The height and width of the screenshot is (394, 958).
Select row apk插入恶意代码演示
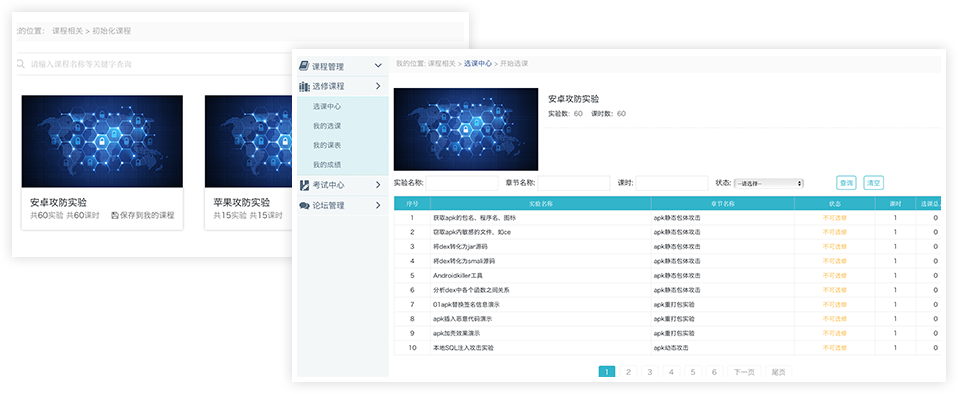667,319
